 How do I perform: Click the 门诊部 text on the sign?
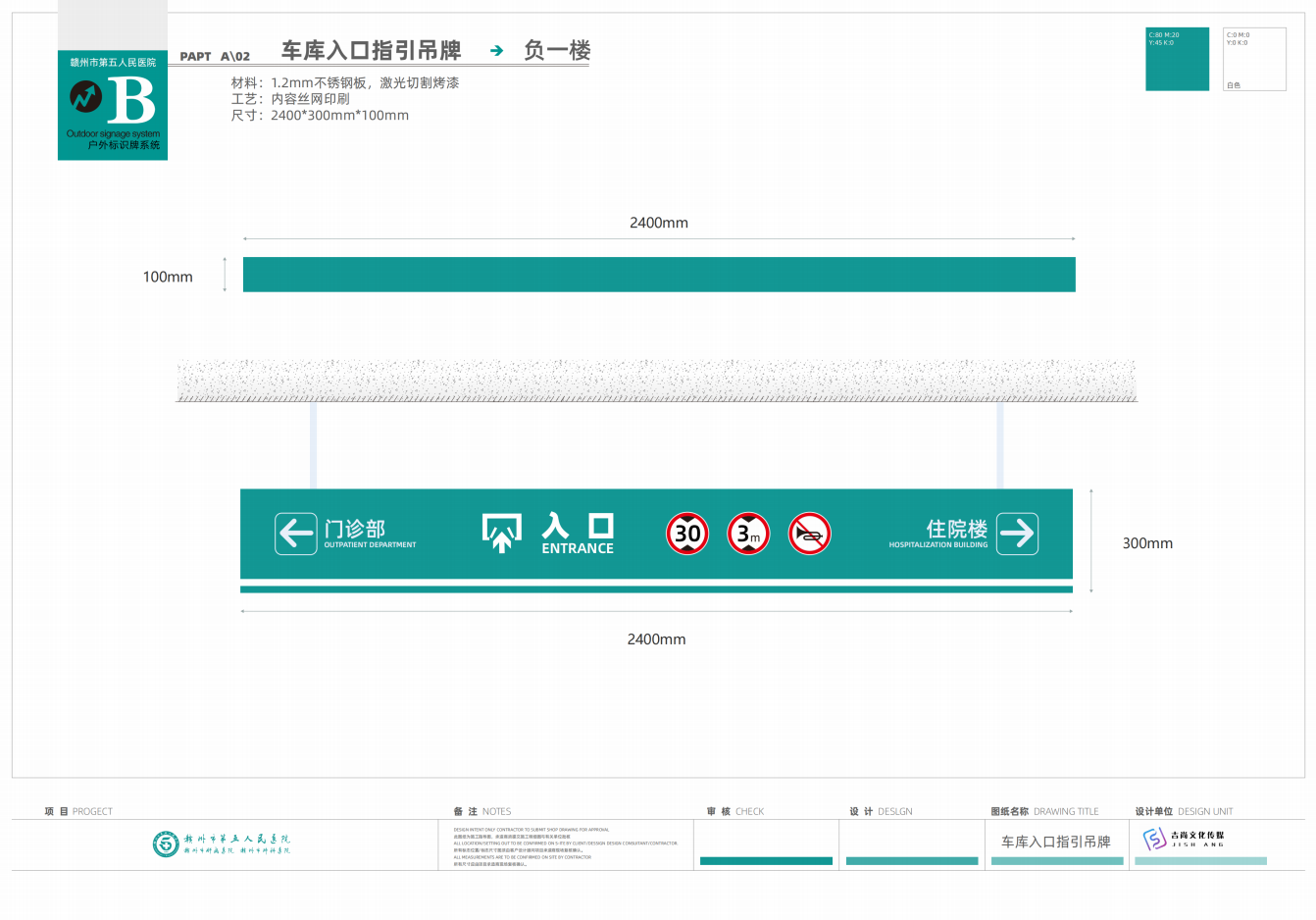[355, 529]
